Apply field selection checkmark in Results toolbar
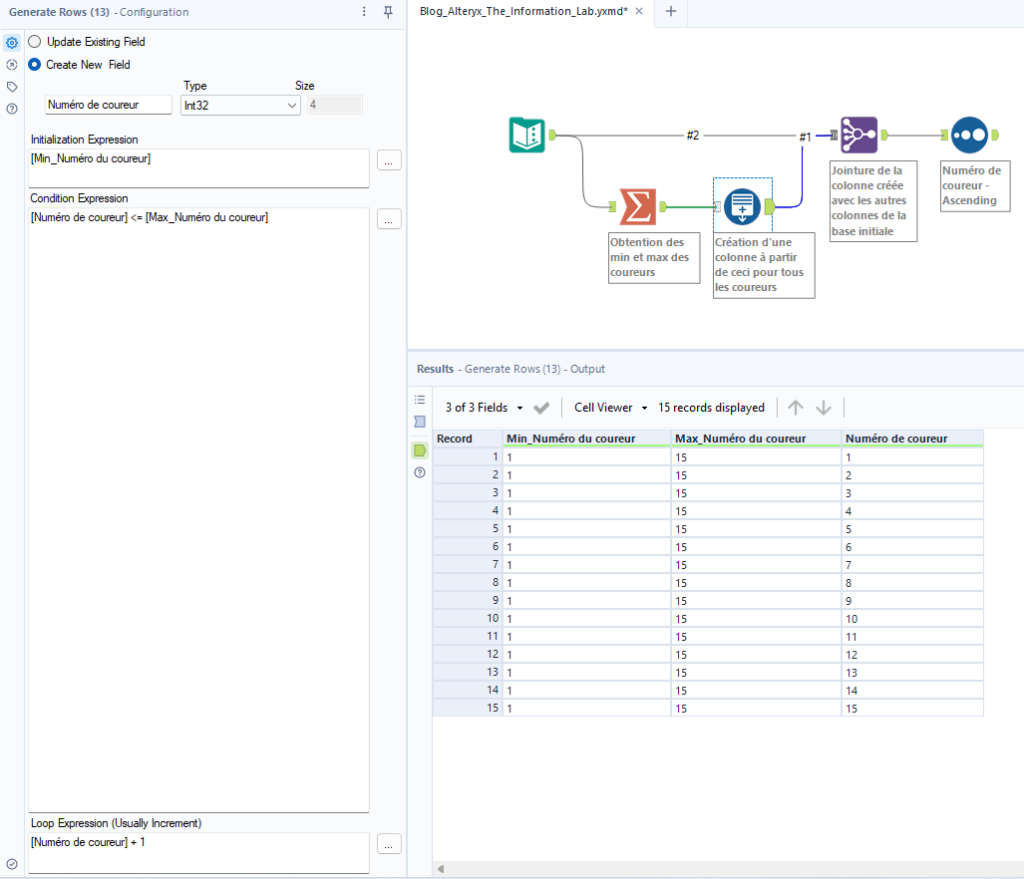The height and width of the screenshot is (879, 1024). [x=541, y=408]
